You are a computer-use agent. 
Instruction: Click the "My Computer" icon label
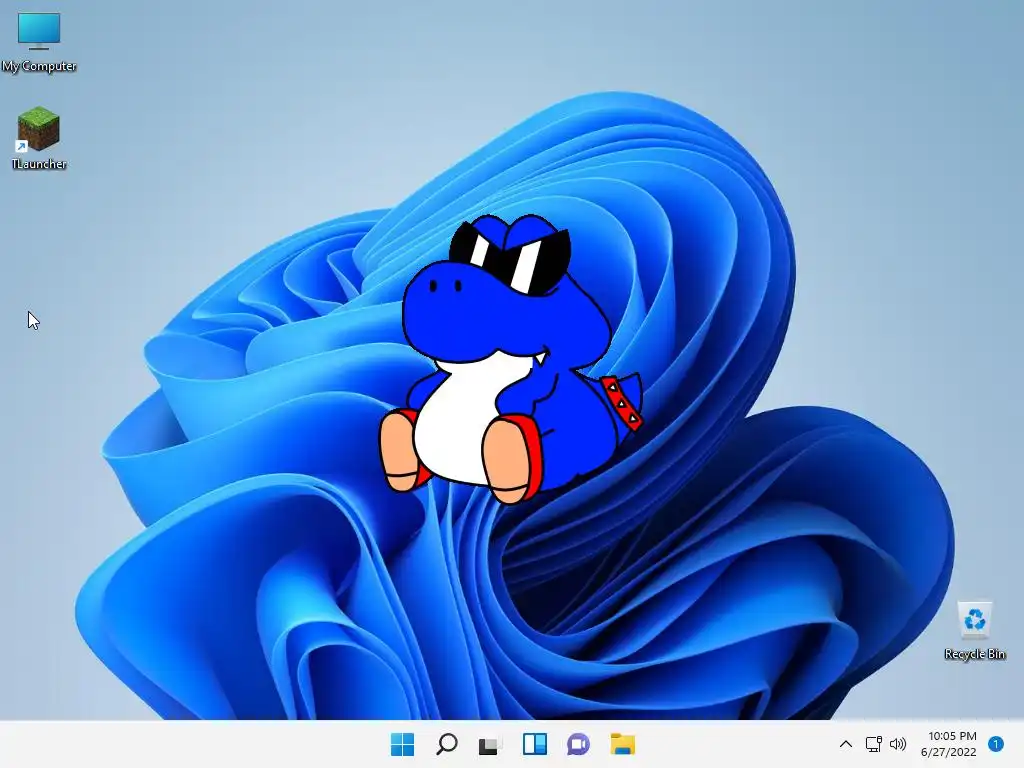click(x=39, y=66)
